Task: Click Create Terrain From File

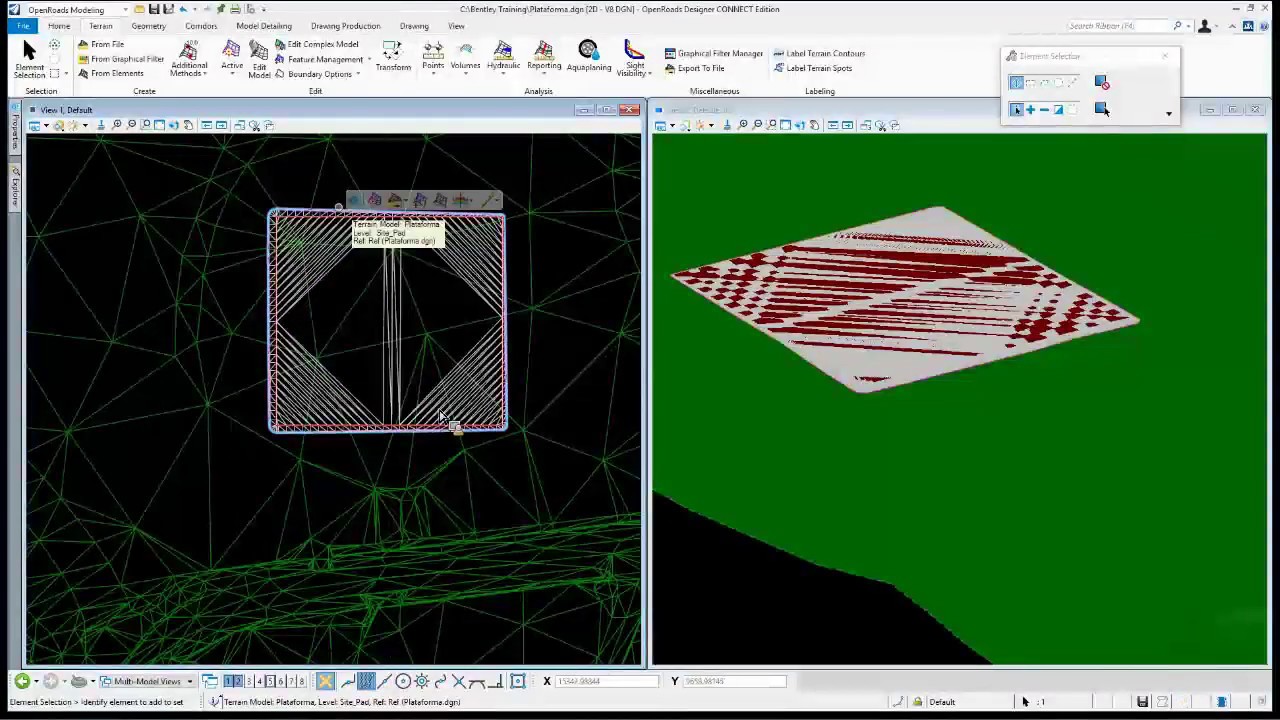Action: tap(100, 44)
